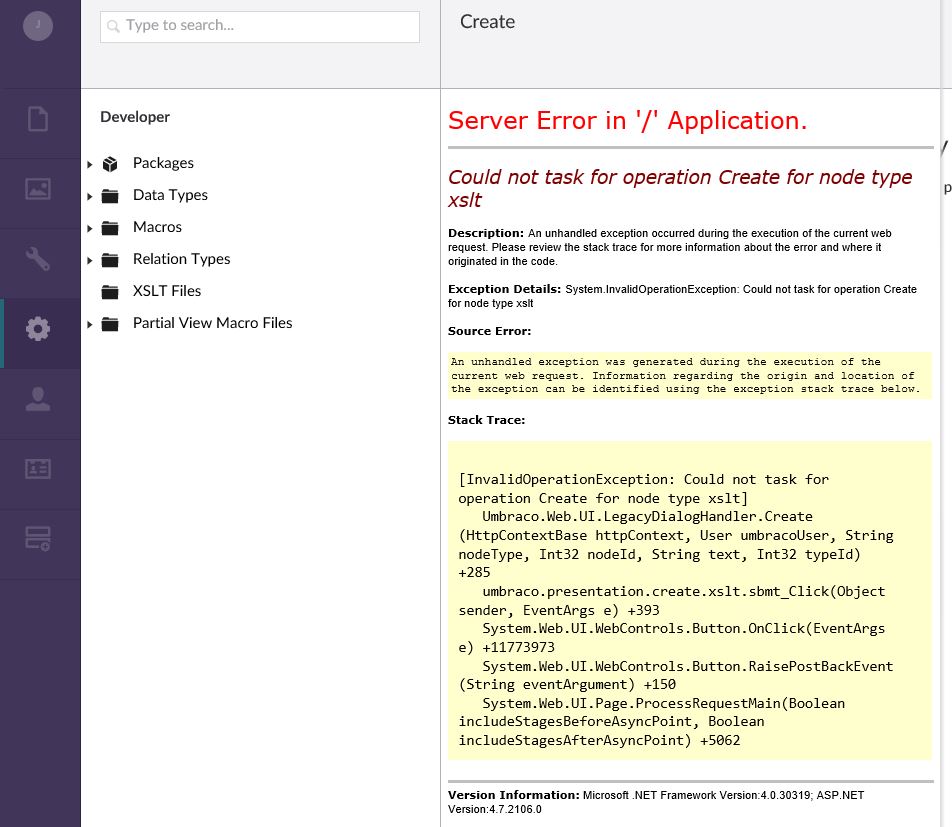Click the XSLT Files folder icon

coord(110,292)
